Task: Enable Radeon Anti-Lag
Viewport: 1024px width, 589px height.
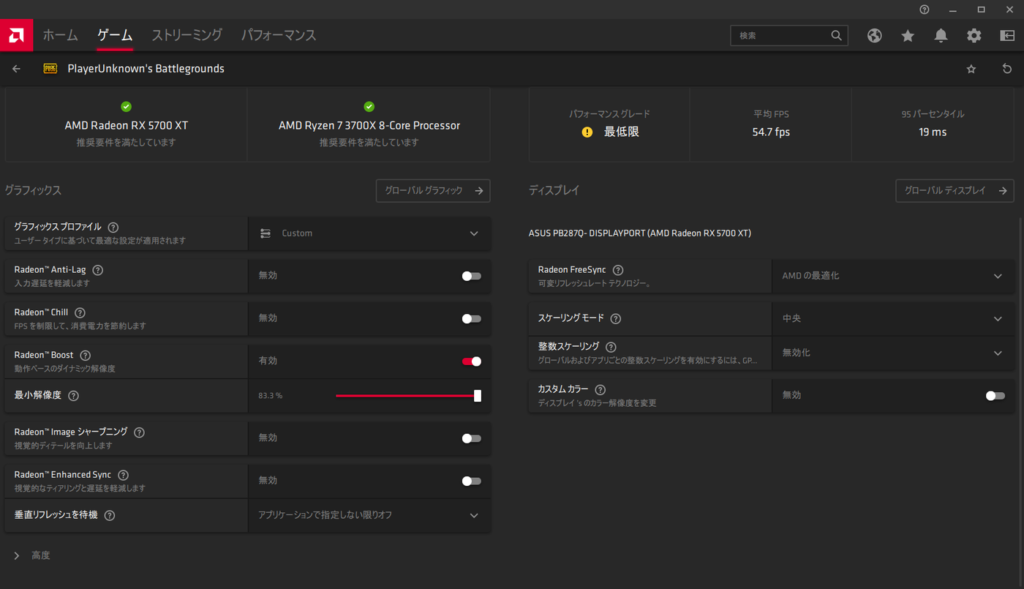Action: point(470,276)
